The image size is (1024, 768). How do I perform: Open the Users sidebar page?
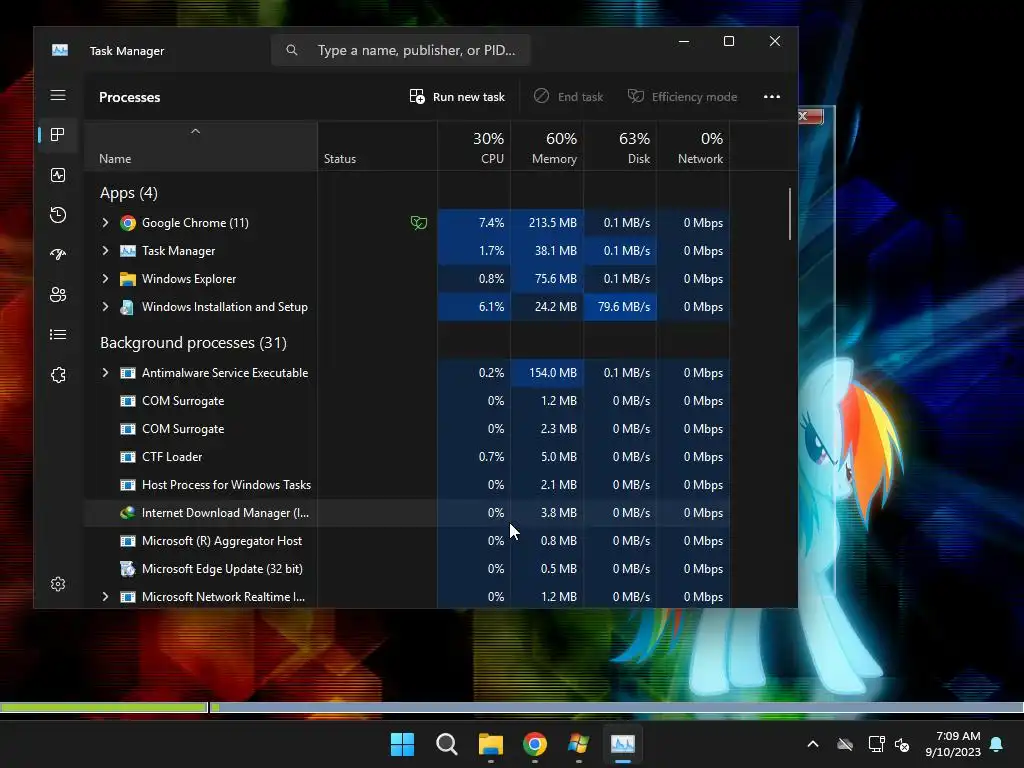(x=57, y=295)
